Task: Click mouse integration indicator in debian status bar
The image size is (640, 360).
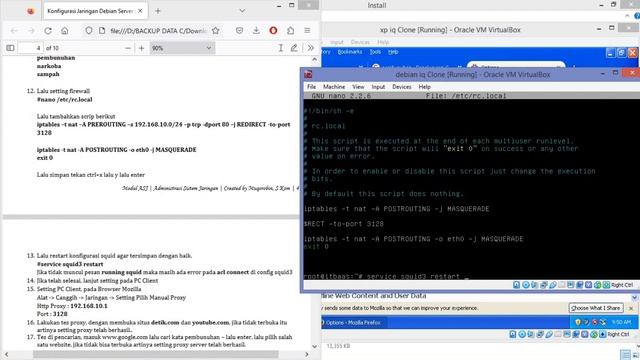Action: point(598,285)
